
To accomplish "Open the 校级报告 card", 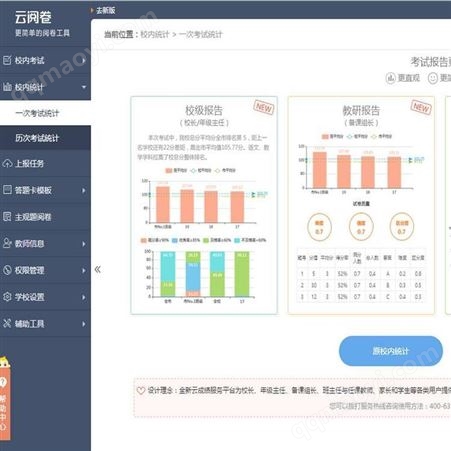I will click(204, 205).
